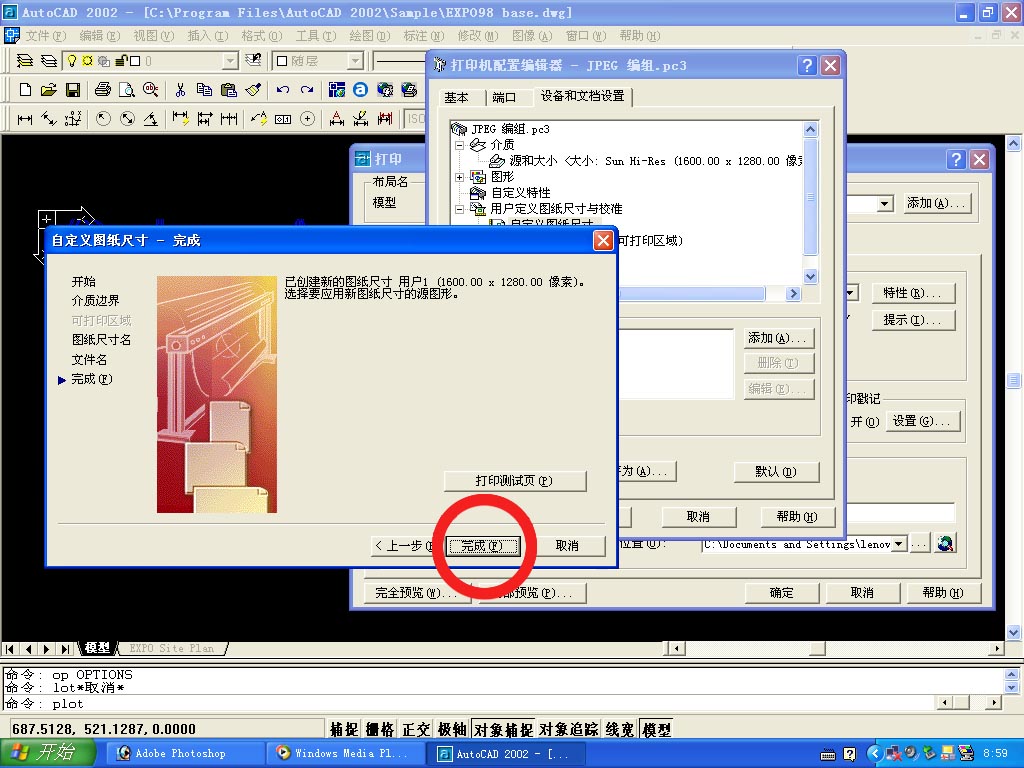
Task: Toggle 极轴 polar tracking in status bar
Action: point(452,729)
